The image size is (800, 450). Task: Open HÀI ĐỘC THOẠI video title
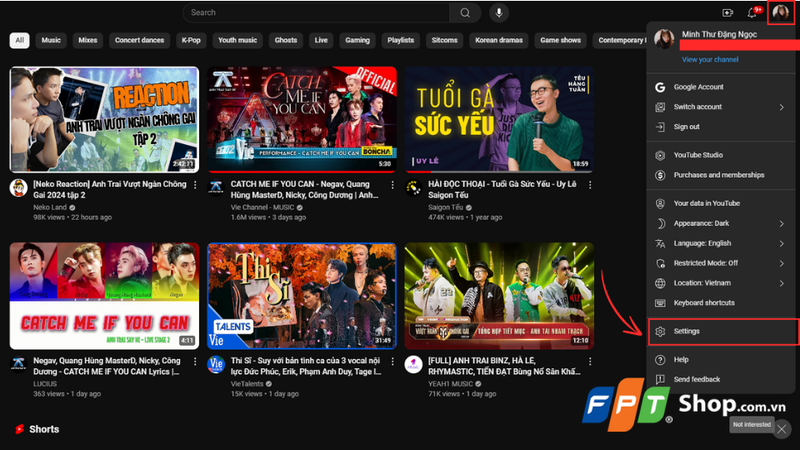point(502,190)
